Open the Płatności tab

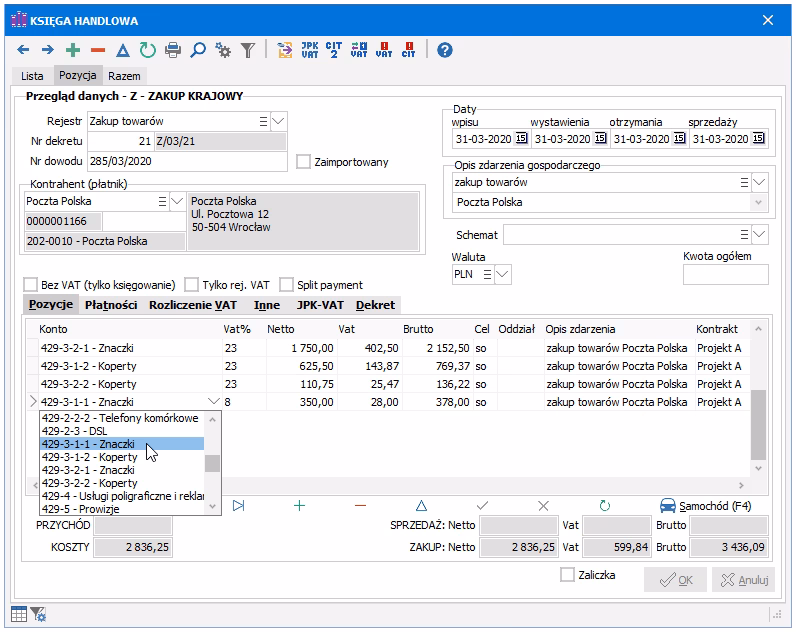pos(110,305)
